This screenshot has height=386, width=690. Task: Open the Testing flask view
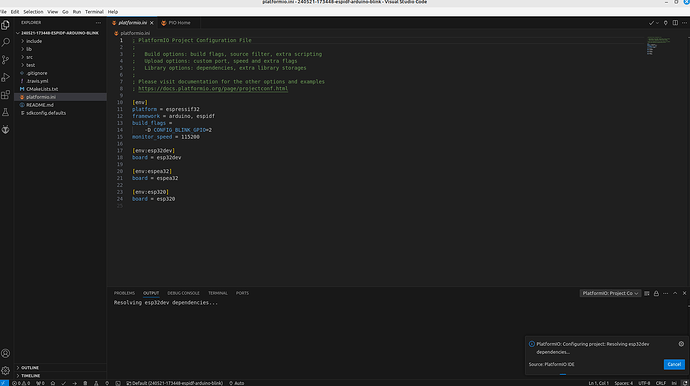(6, 112)
